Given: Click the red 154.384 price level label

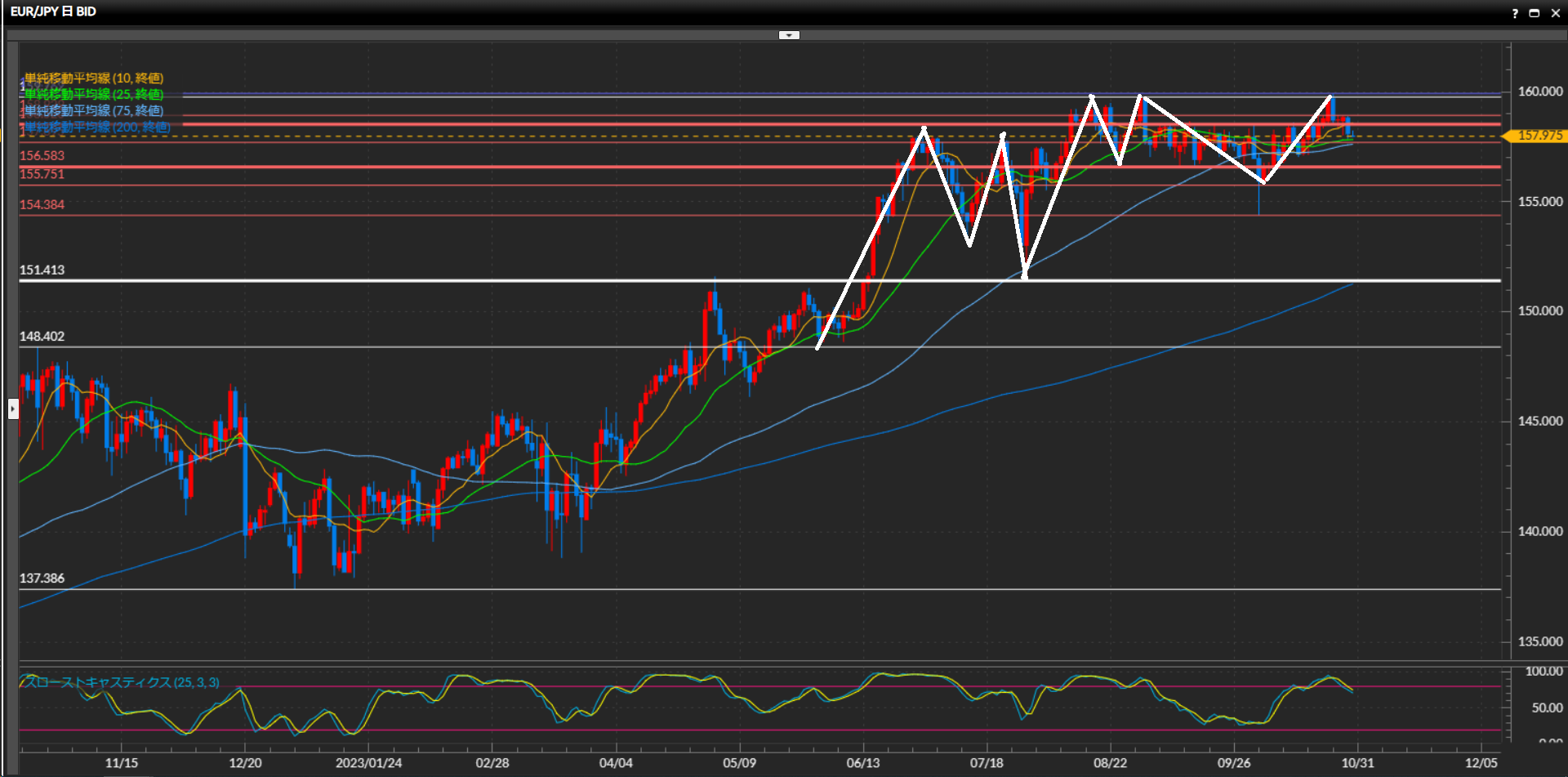Looking at the screenshot, I should [42, 205].
